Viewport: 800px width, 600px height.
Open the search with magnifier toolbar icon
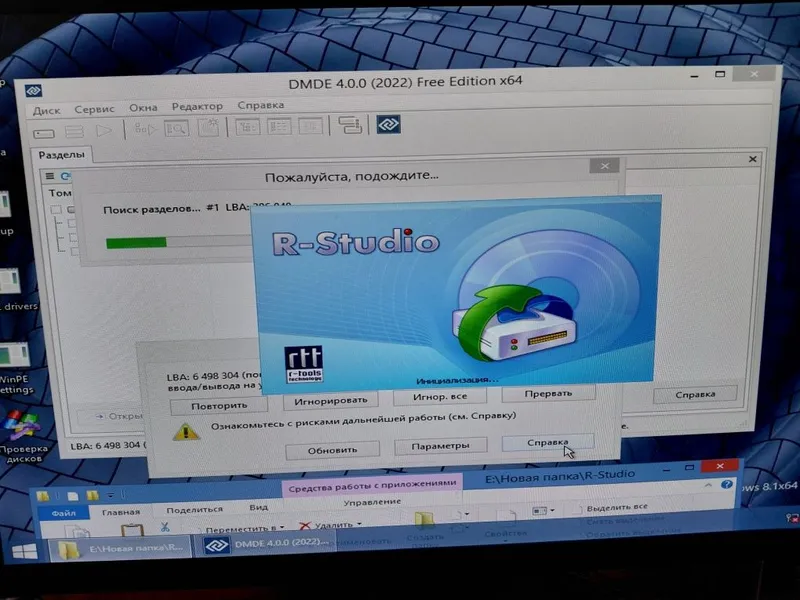177,128
